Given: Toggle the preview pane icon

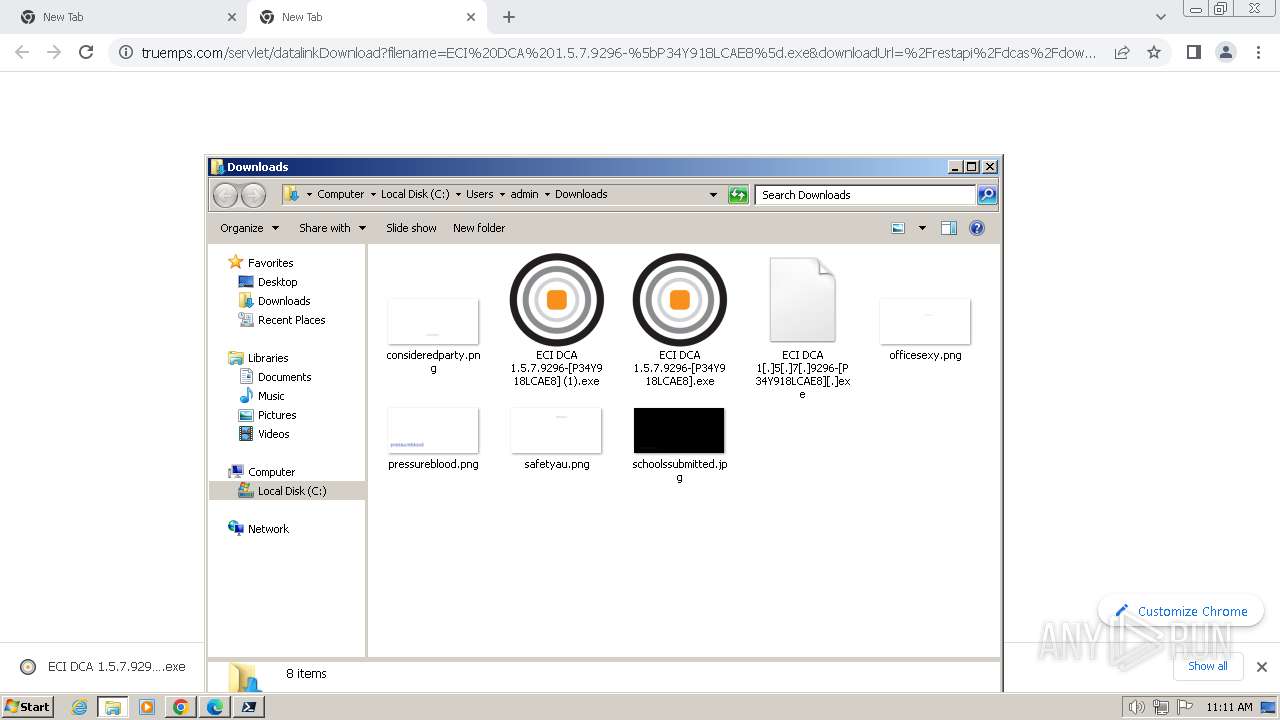Looking at the screenshot, I should click(948, 228).
